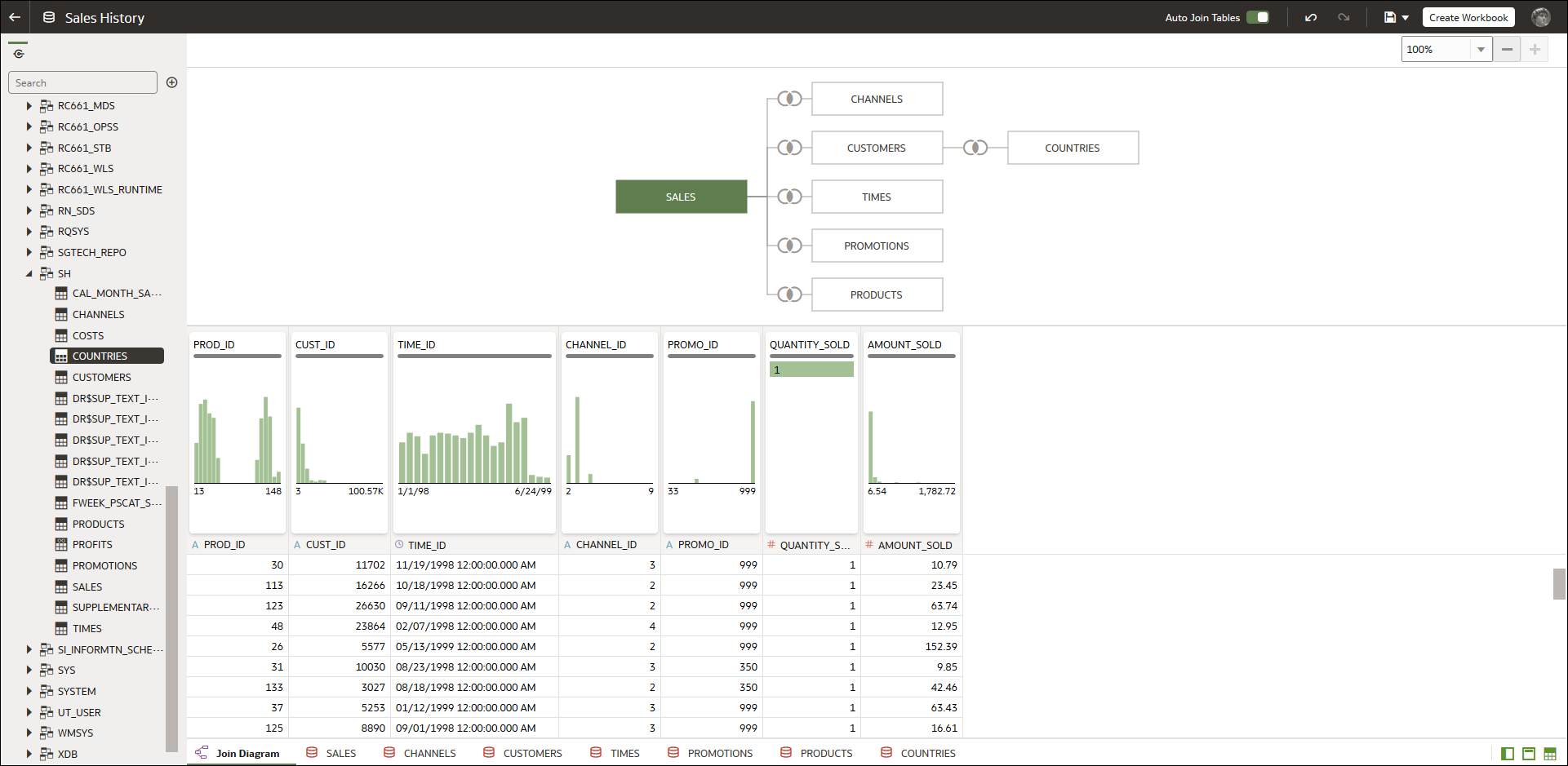1568x766 pixels.
Task: Open the user profile avatar
Action: tap(1541, 17)
